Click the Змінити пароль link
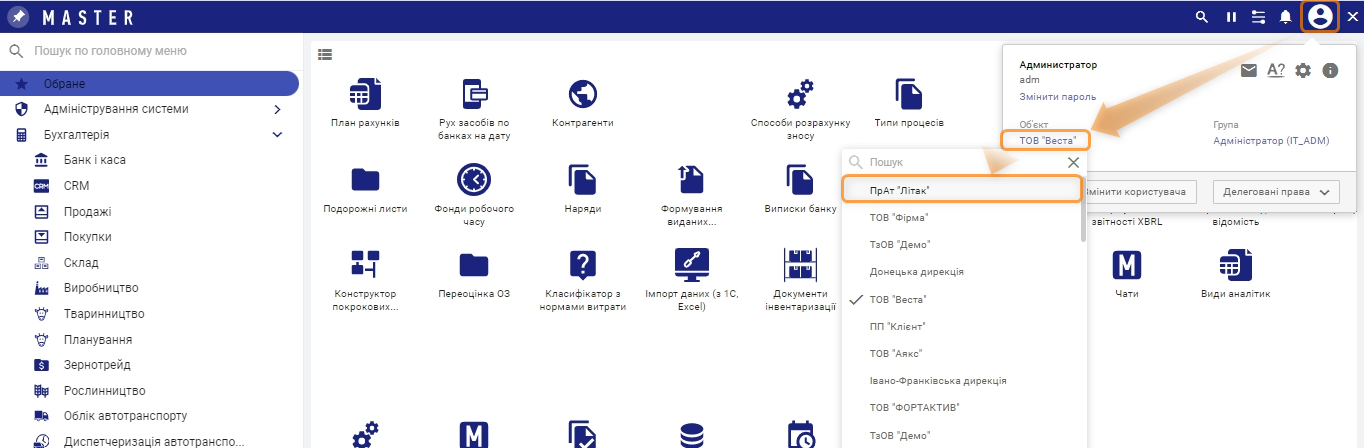 (x=1057, y=97)
